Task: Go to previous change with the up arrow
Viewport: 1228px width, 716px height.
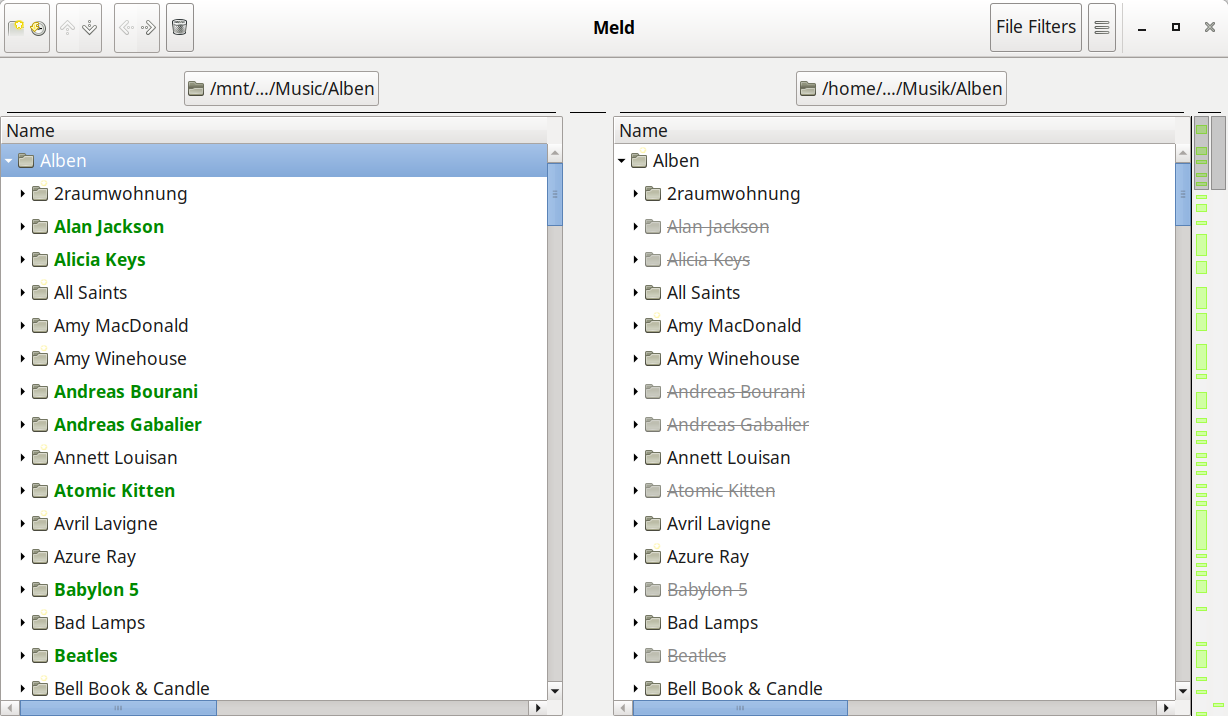Action: (x=68, y=28)
